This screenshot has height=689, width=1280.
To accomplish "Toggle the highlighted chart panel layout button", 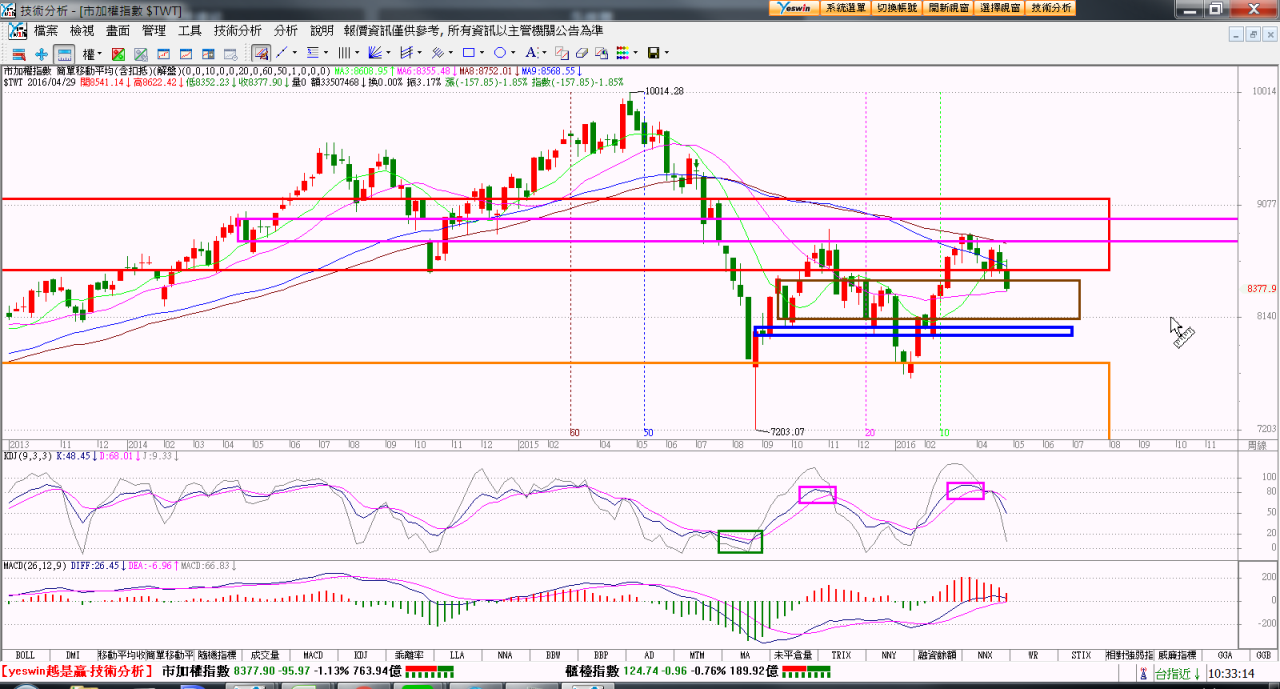I will click(63, 53).
